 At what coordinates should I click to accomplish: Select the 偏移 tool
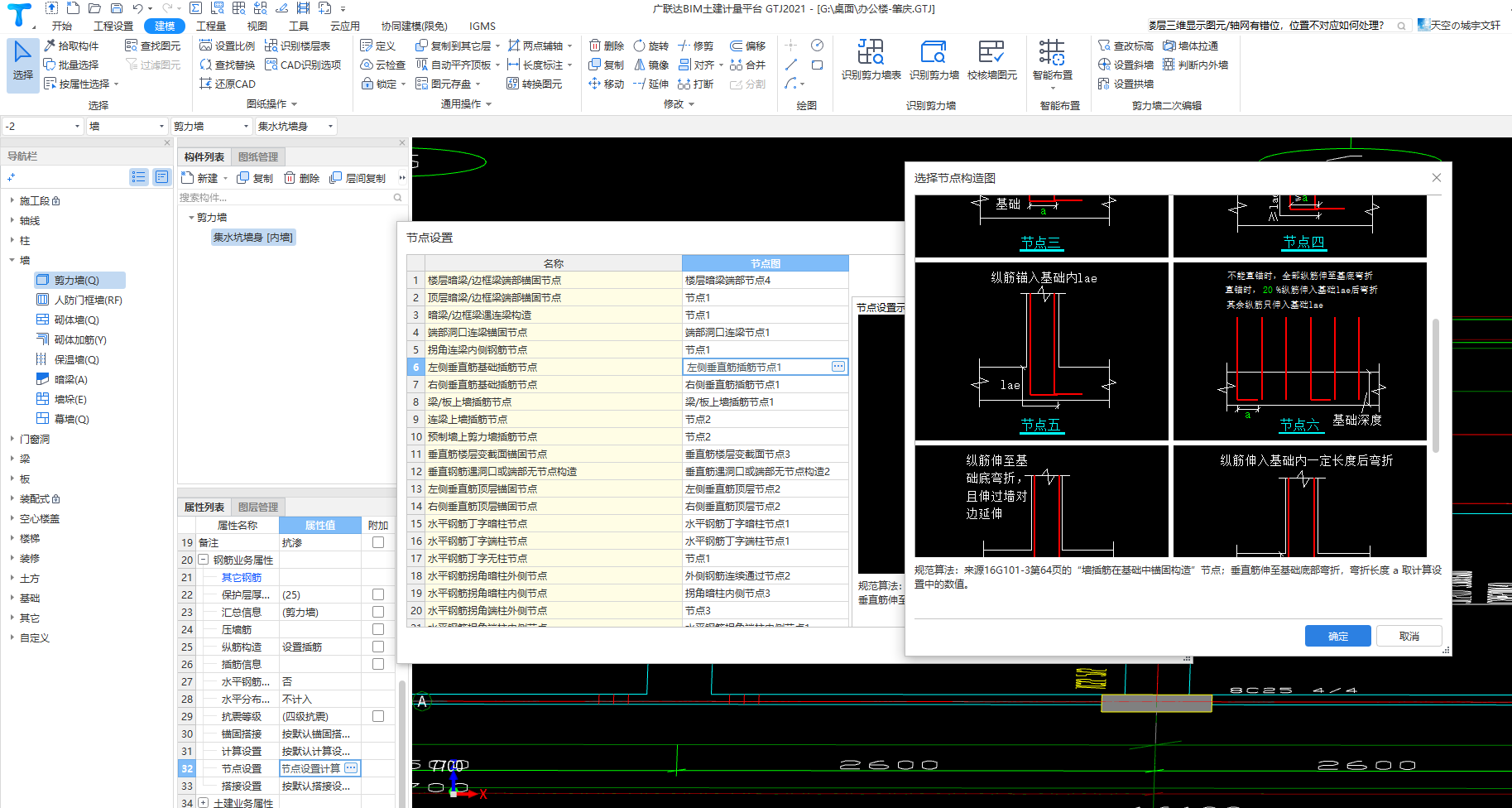[748, 46]
